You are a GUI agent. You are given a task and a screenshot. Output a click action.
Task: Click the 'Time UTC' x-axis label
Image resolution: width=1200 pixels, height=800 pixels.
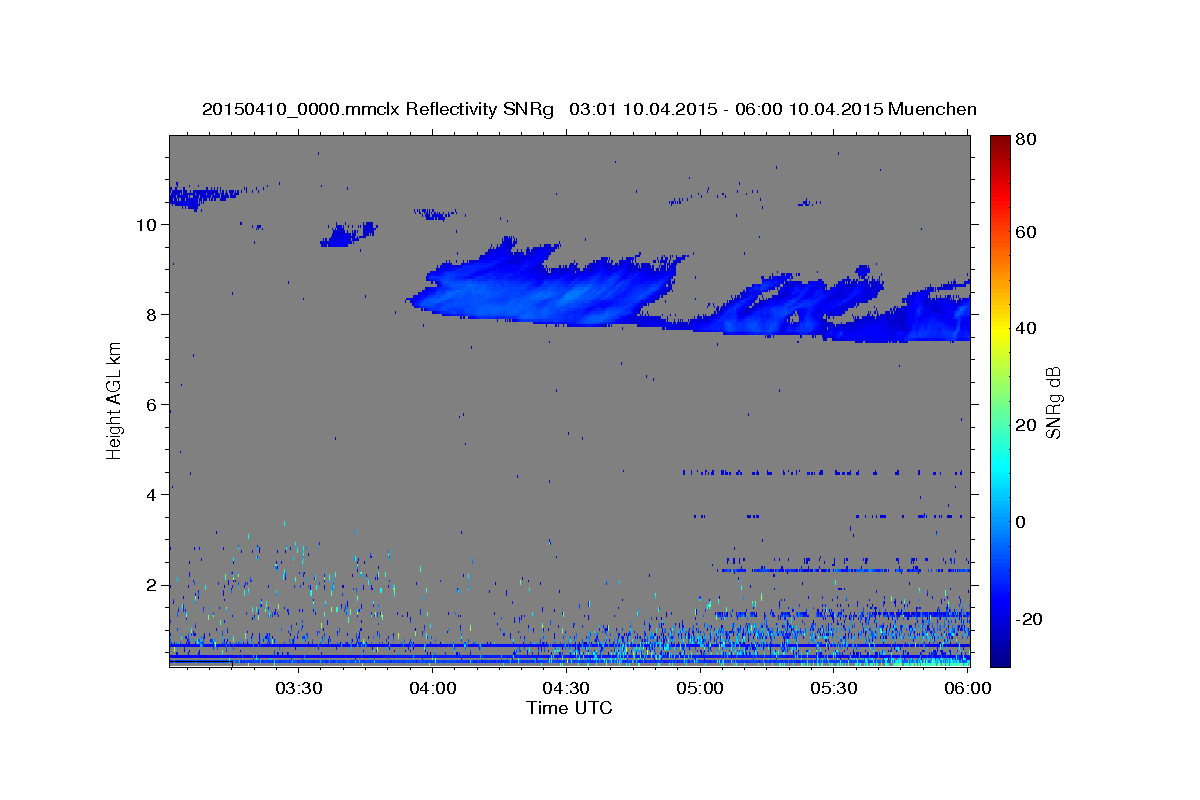tap(569, 708)
